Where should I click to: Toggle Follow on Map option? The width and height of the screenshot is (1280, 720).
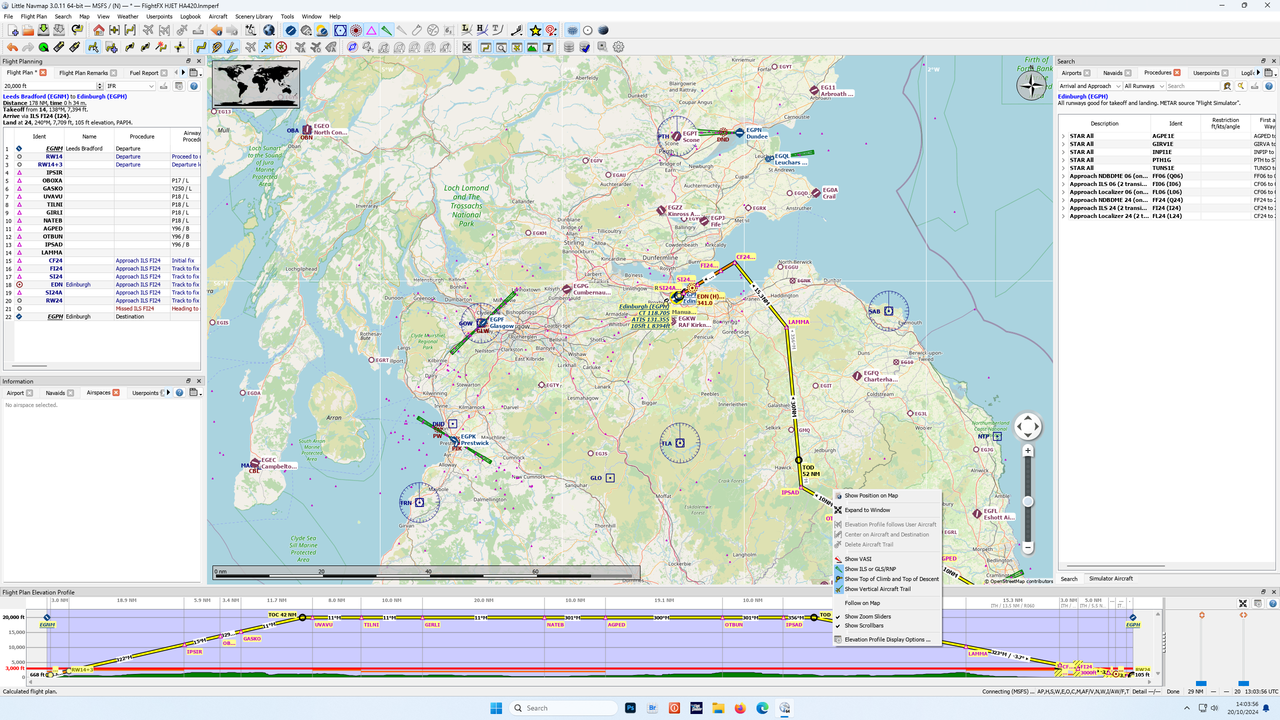tap(862, 603)
